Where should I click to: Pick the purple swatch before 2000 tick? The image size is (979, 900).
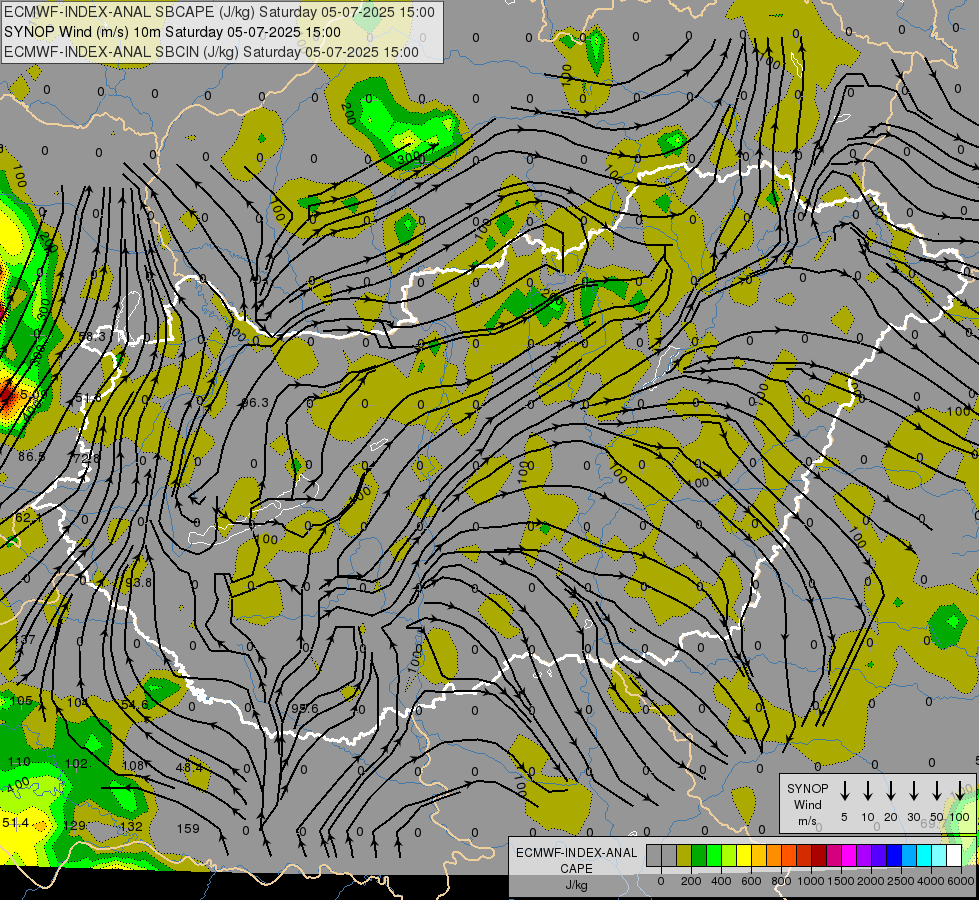click(864, 855)
